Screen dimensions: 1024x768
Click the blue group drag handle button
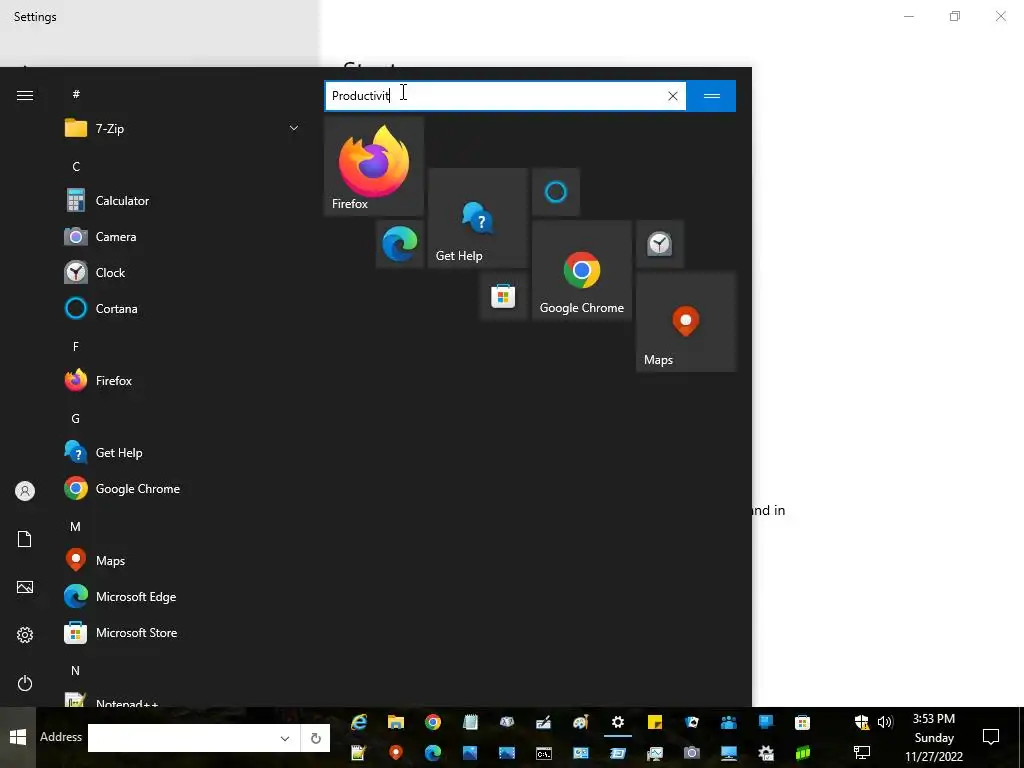712,96
